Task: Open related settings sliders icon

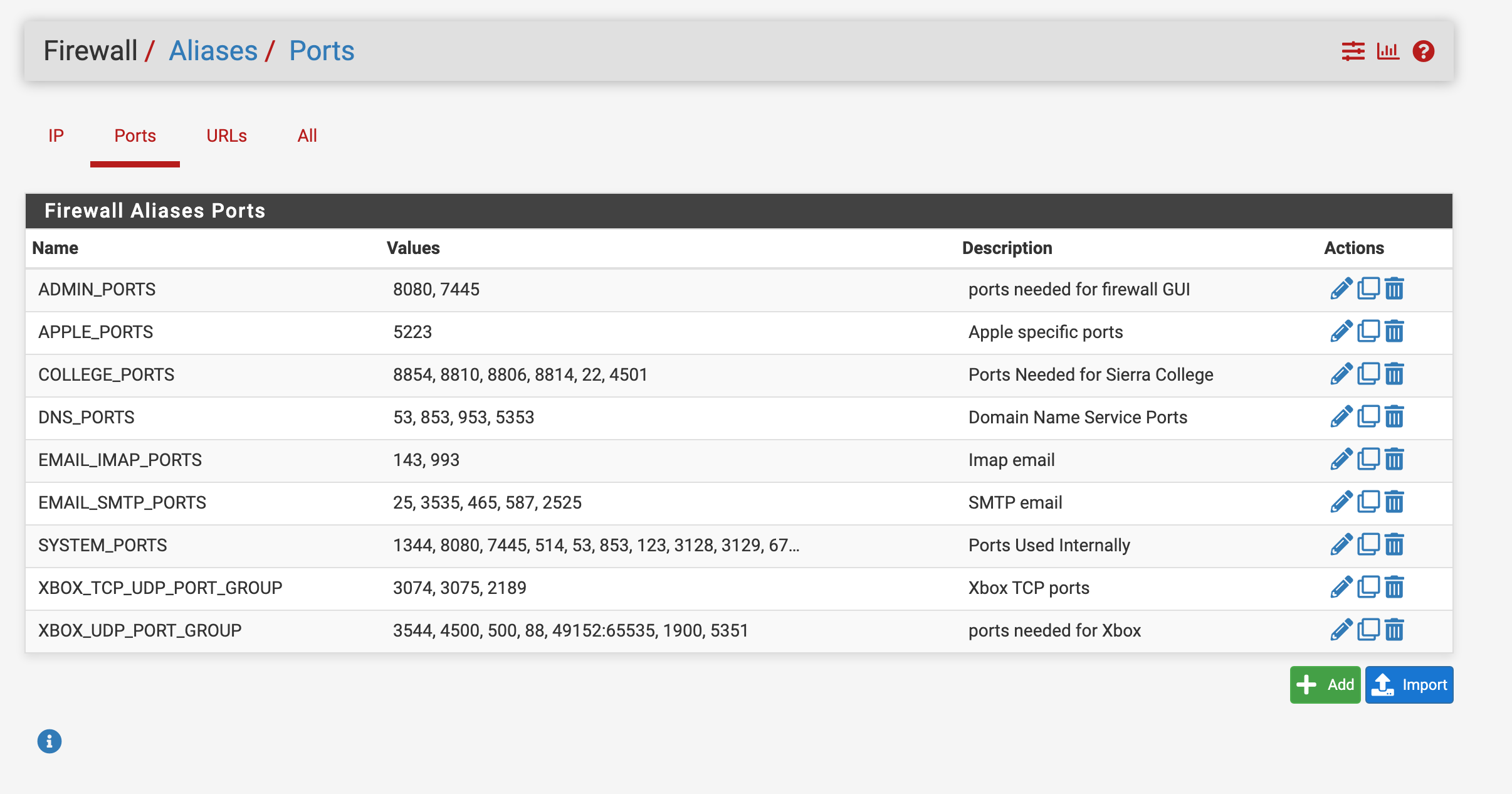Action: coord(1353,51)
